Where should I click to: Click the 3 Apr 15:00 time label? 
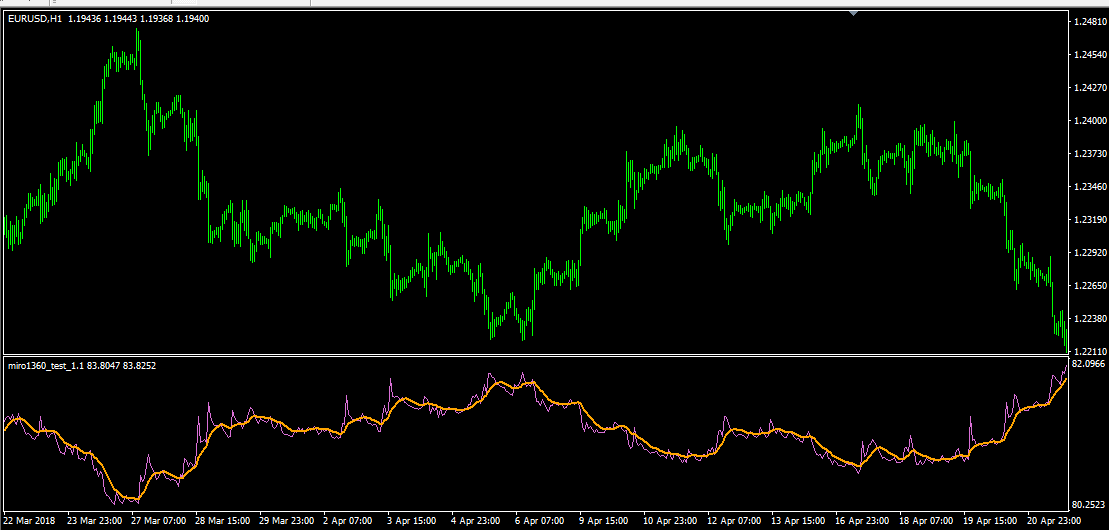414,520
